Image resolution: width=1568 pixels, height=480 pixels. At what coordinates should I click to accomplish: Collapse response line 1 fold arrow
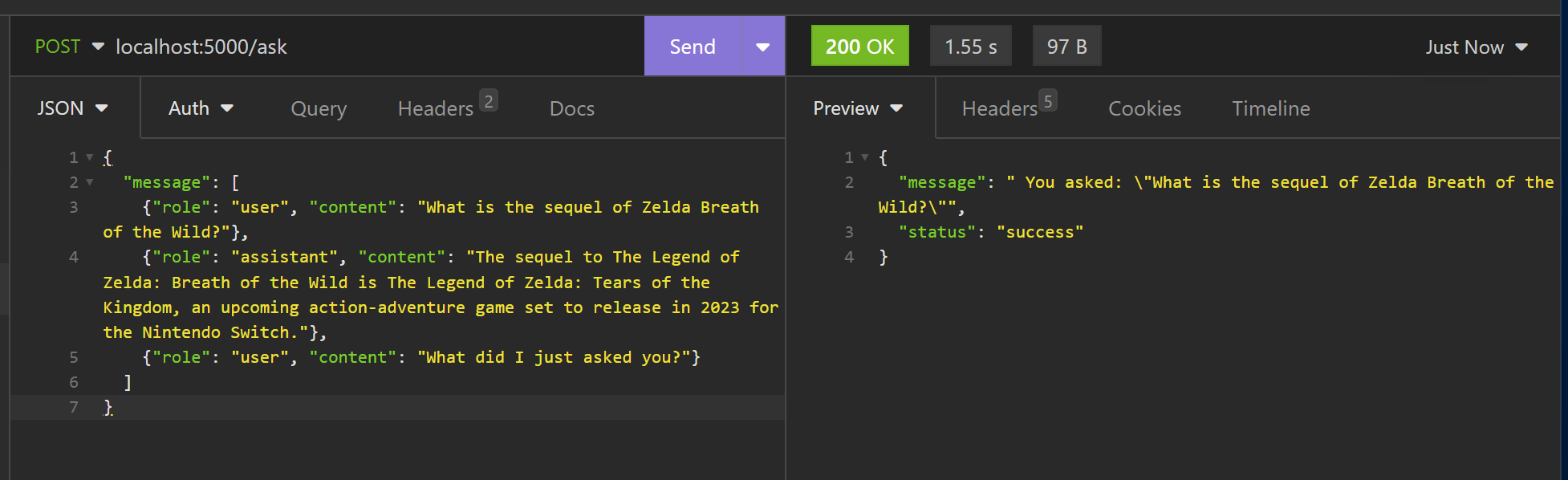click(865, 157)
